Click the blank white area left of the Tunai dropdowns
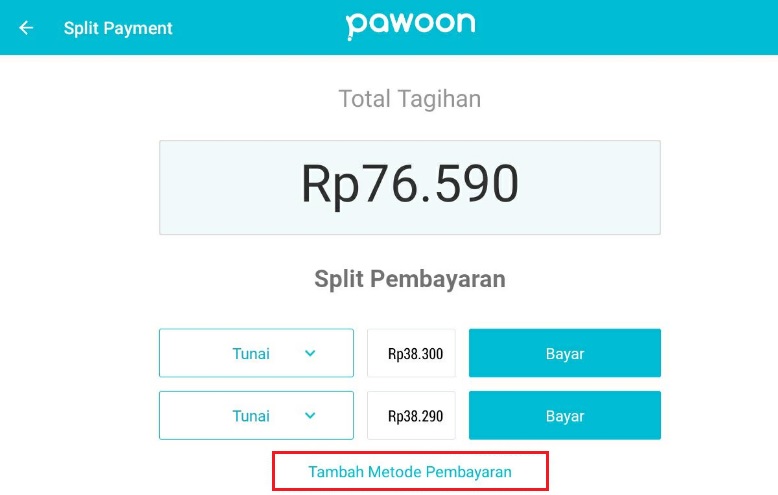This screenshot has width=778, height=495. tap(80, 385)
